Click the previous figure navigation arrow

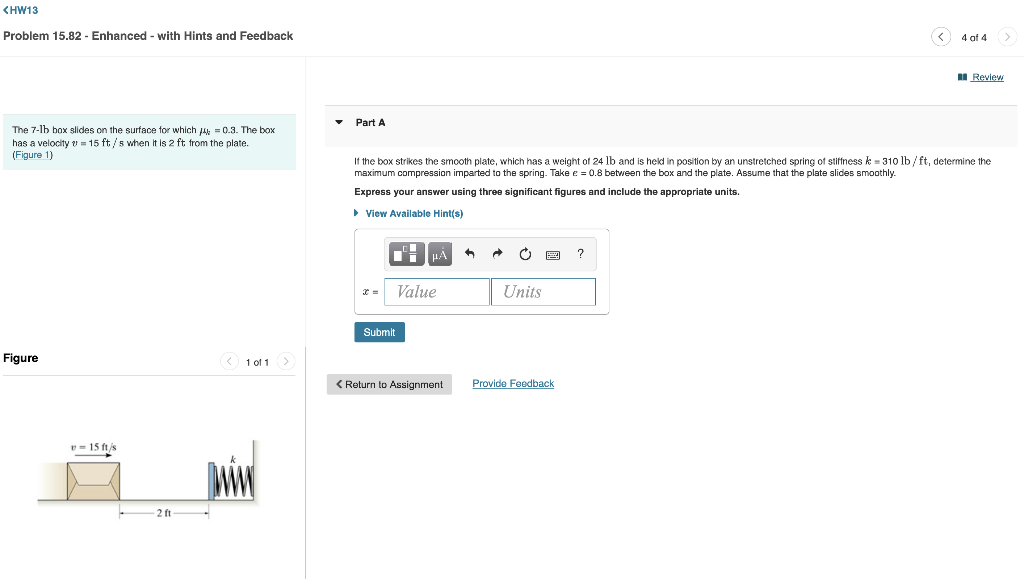[x=228, y=362]
